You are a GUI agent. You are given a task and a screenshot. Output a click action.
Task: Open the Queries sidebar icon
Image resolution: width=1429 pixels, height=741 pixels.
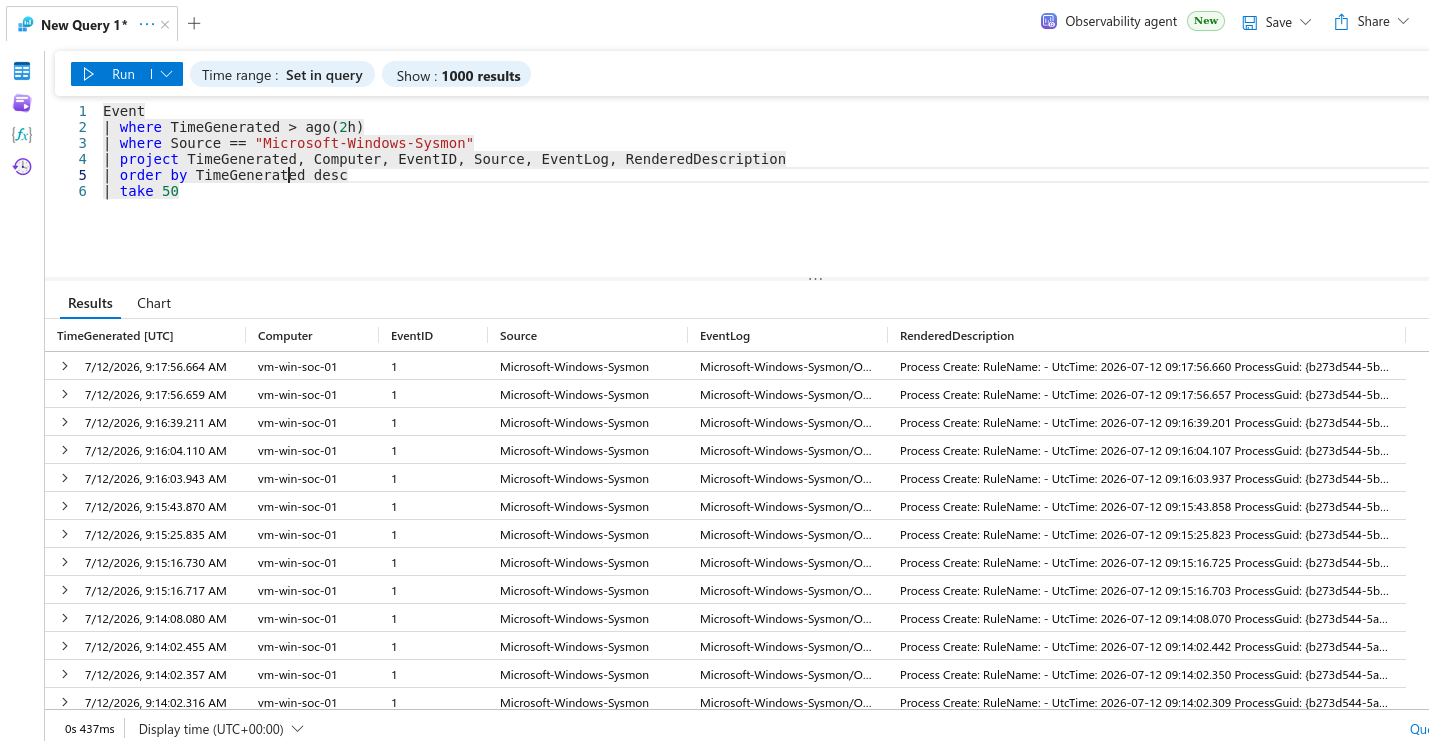point(22,103)
